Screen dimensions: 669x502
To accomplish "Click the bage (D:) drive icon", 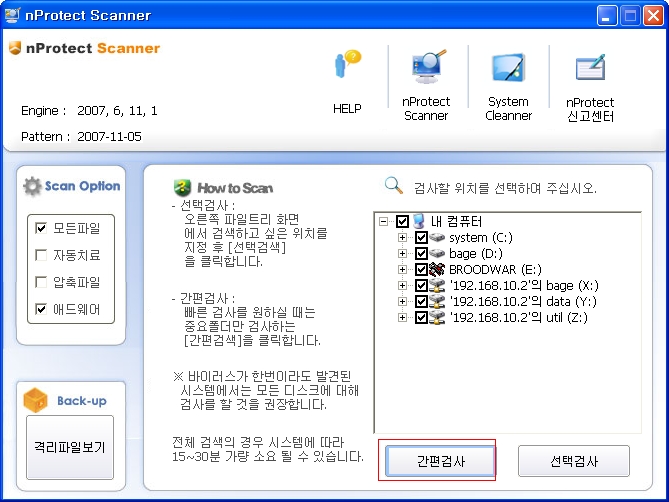I will 437,253.
